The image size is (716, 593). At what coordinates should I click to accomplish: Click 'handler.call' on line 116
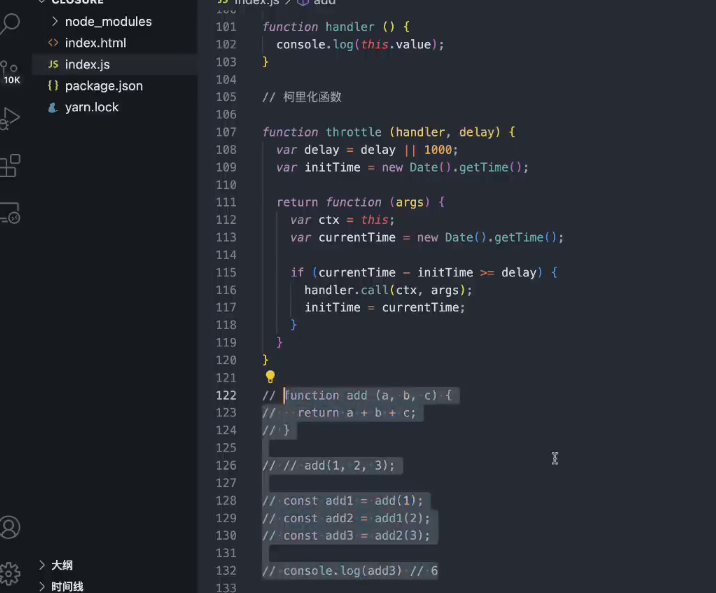(x=346, y=290)
